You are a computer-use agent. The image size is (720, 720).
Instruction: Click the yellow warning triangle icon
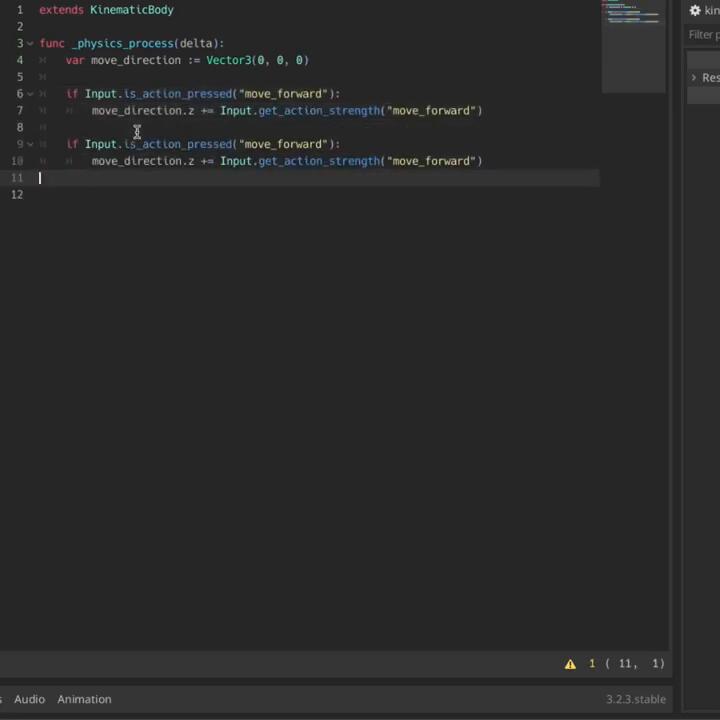coord(570,664)
